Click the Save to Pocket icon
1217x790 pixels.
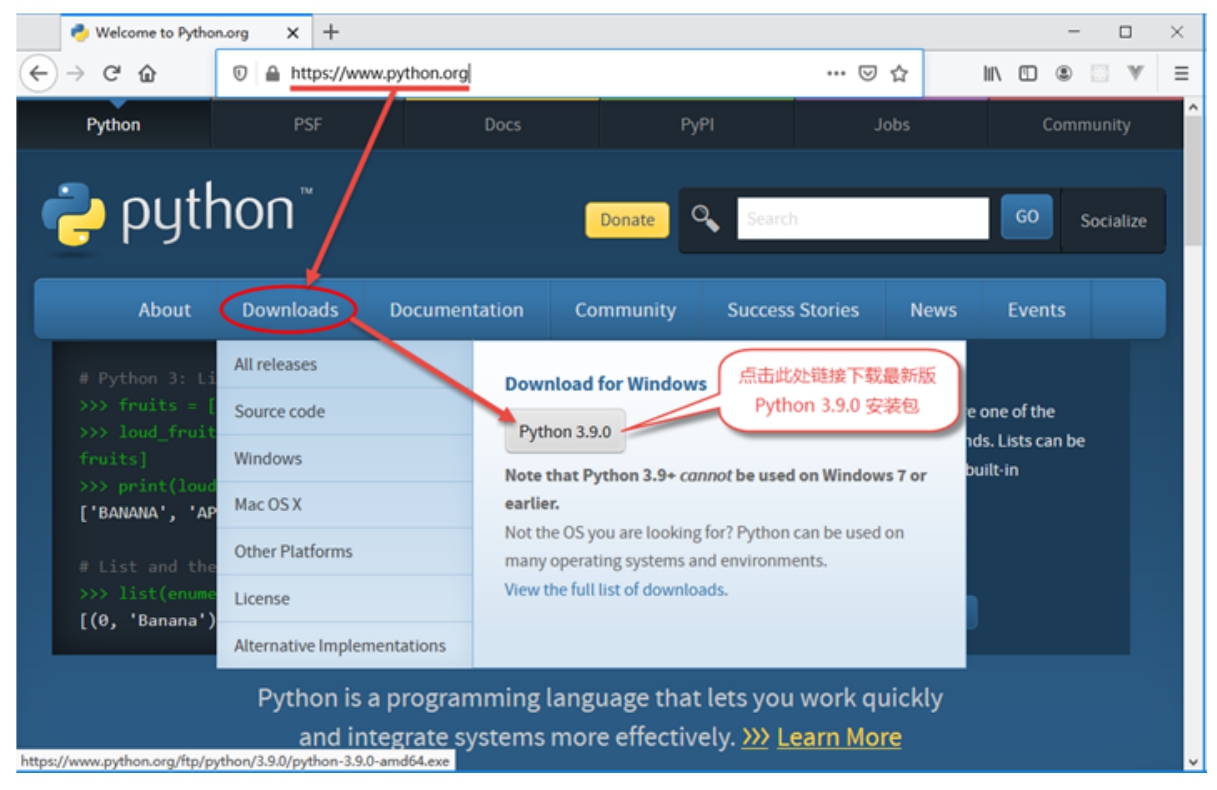(x=868, y=73)
